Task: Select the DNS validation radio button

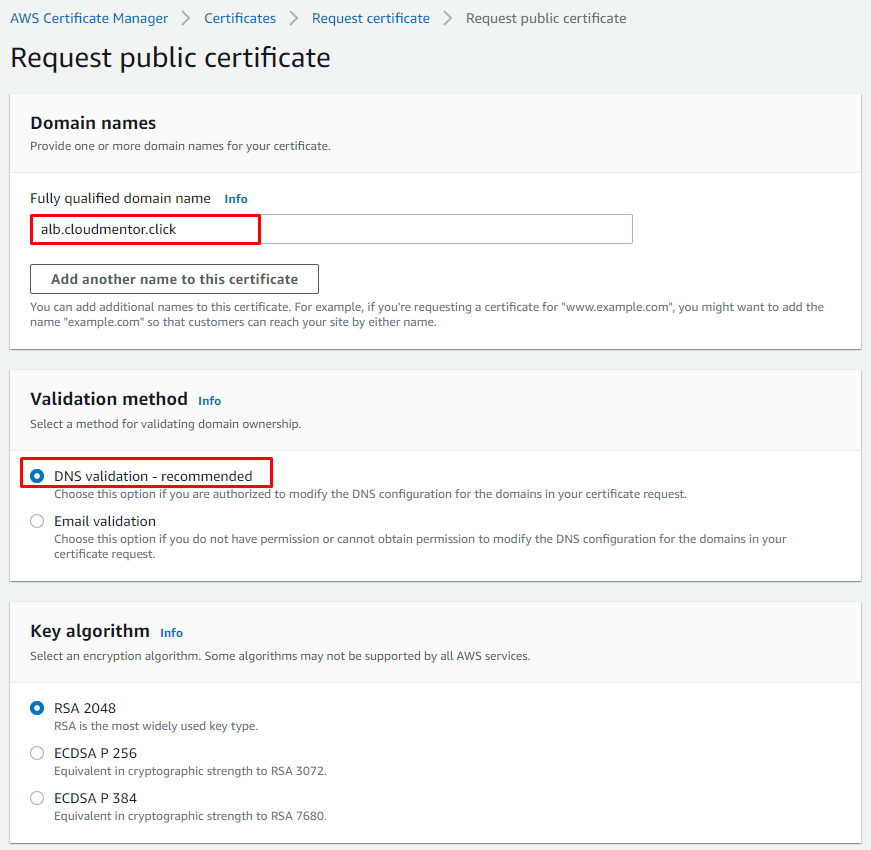Action: [x=37, y=476]
